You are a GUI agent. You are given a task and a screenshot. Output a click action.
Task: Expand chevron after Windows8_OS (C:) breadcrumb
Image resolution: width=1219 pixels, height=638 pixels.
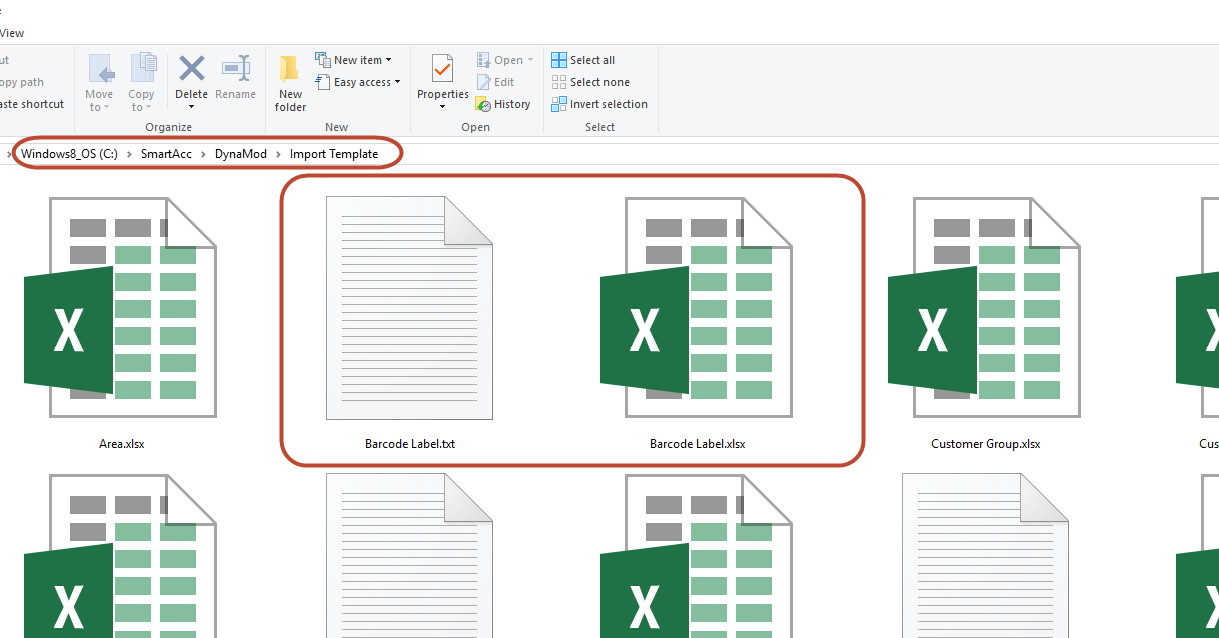(x=129, y=154)
